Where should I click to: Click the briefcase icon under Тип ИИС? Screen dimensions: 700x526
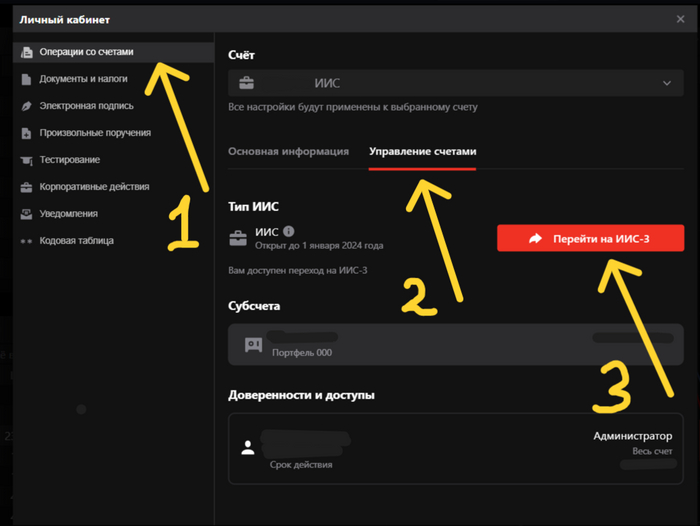pyautogui.click(x=238, y=238)
